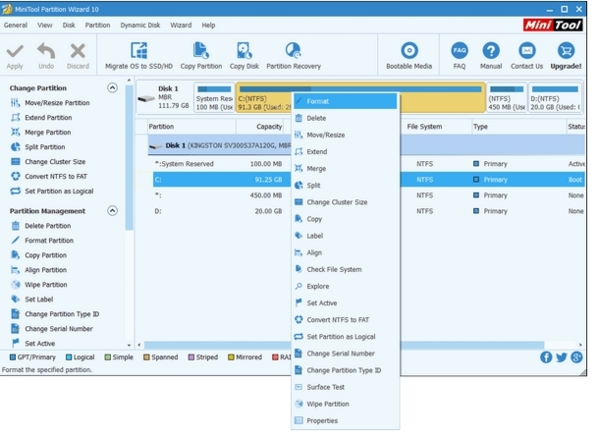Click the Google Plus share icon

pyautogui.click(x=576, y=357)
